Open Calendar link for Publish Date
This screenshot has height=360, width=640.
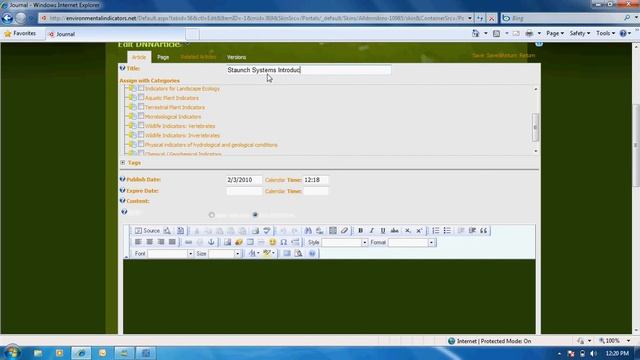tap(276, 180)
